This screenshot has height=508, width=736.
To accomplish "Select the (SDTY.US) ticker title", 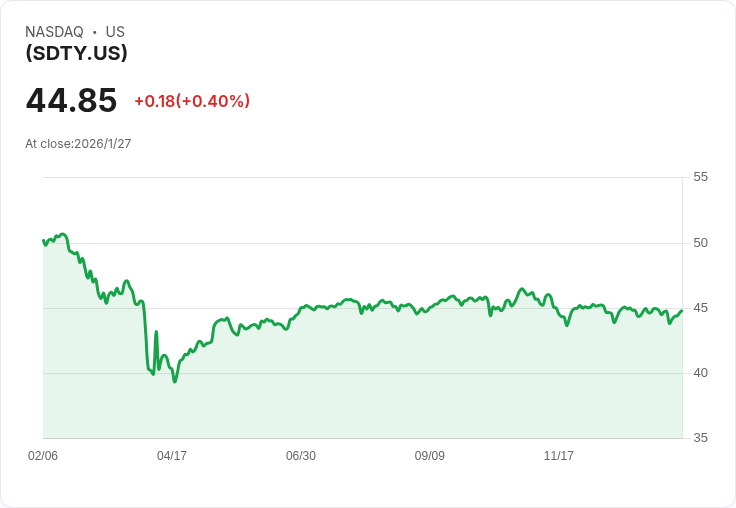I will (76, 53).
